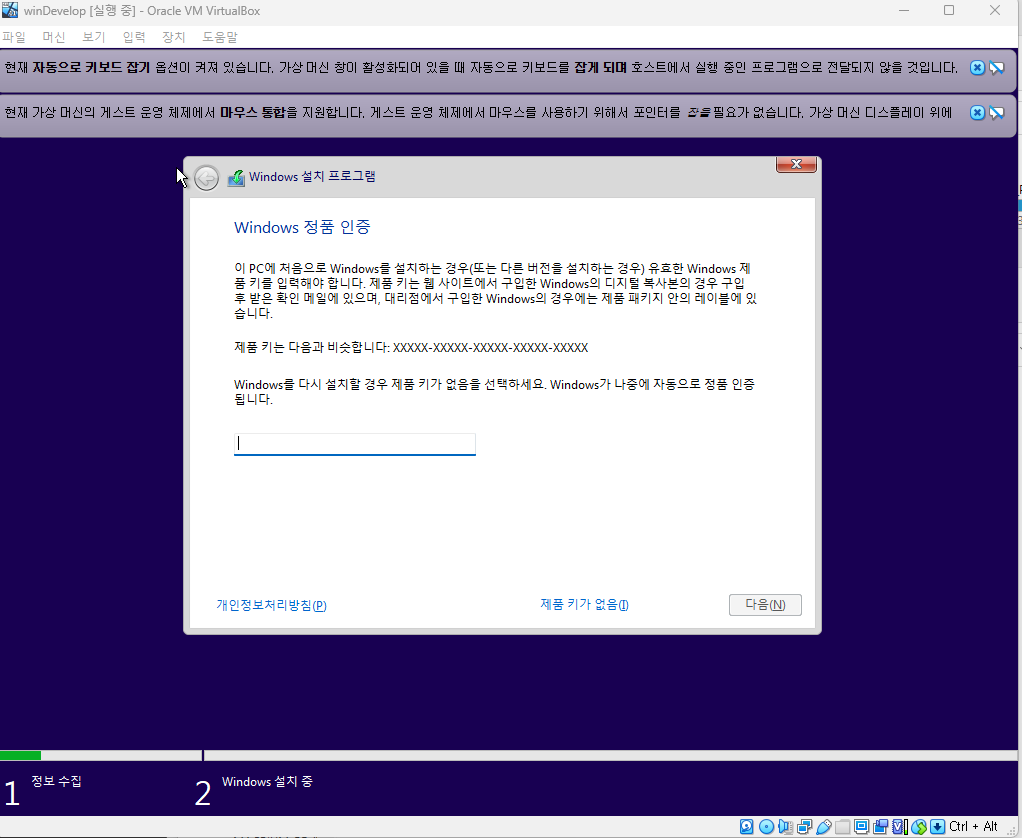
Task: Open the 도움말 menu
Action: pos(220,37)
